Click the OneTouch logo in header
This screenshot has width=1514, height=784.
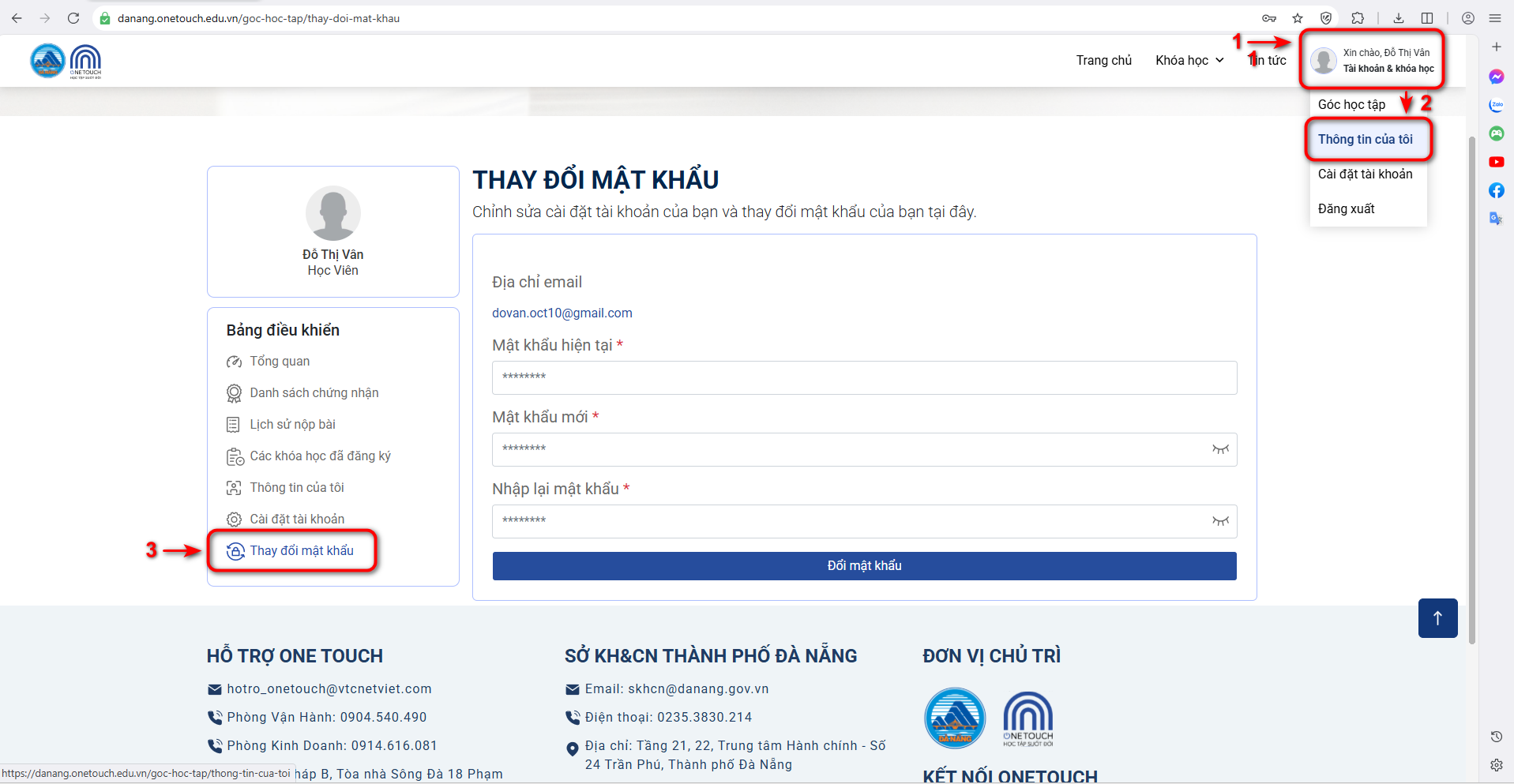[85, 61]
